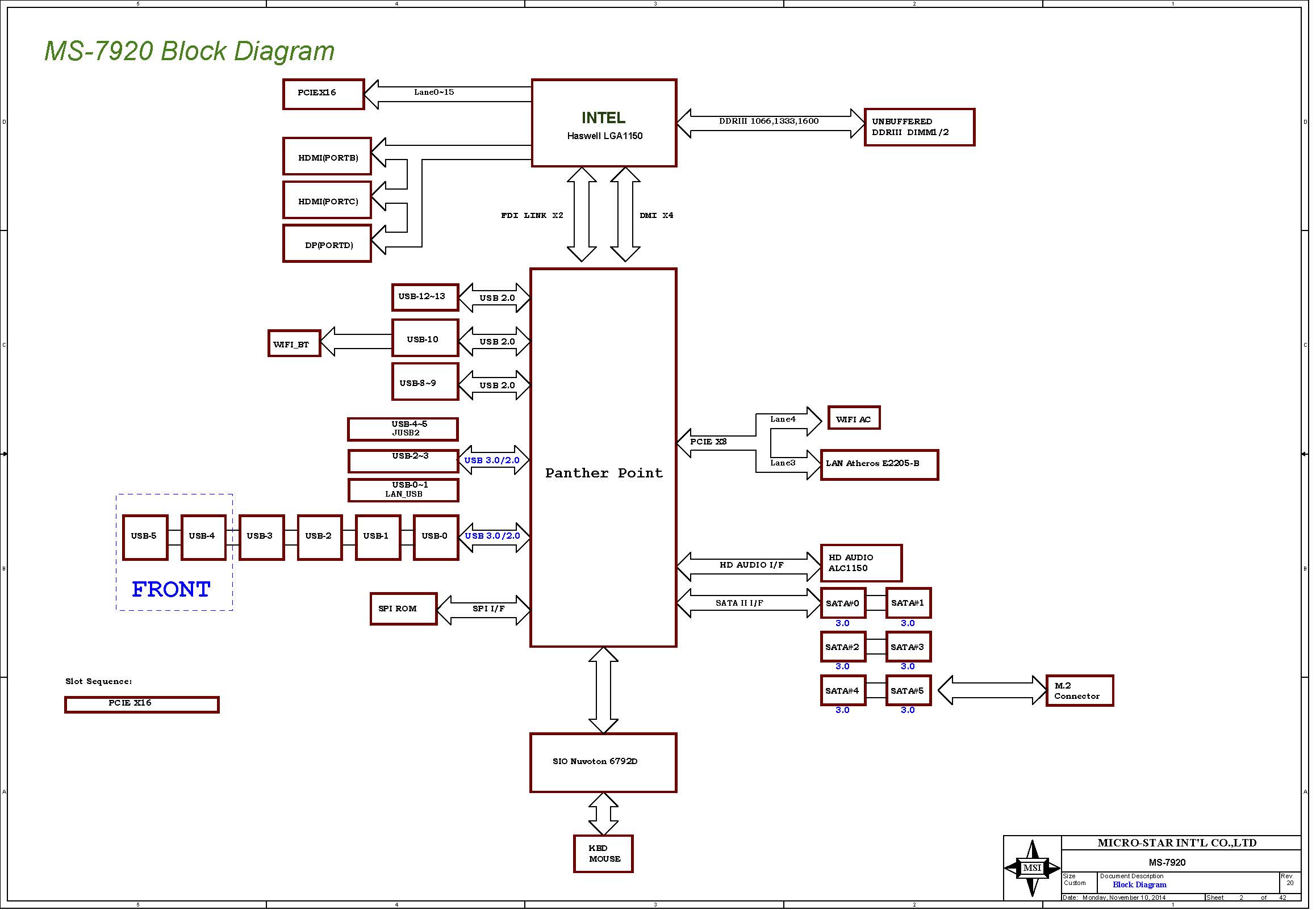Click the WIFI AC block
This screenshot has width=1316, height=910.
point(854,418)
